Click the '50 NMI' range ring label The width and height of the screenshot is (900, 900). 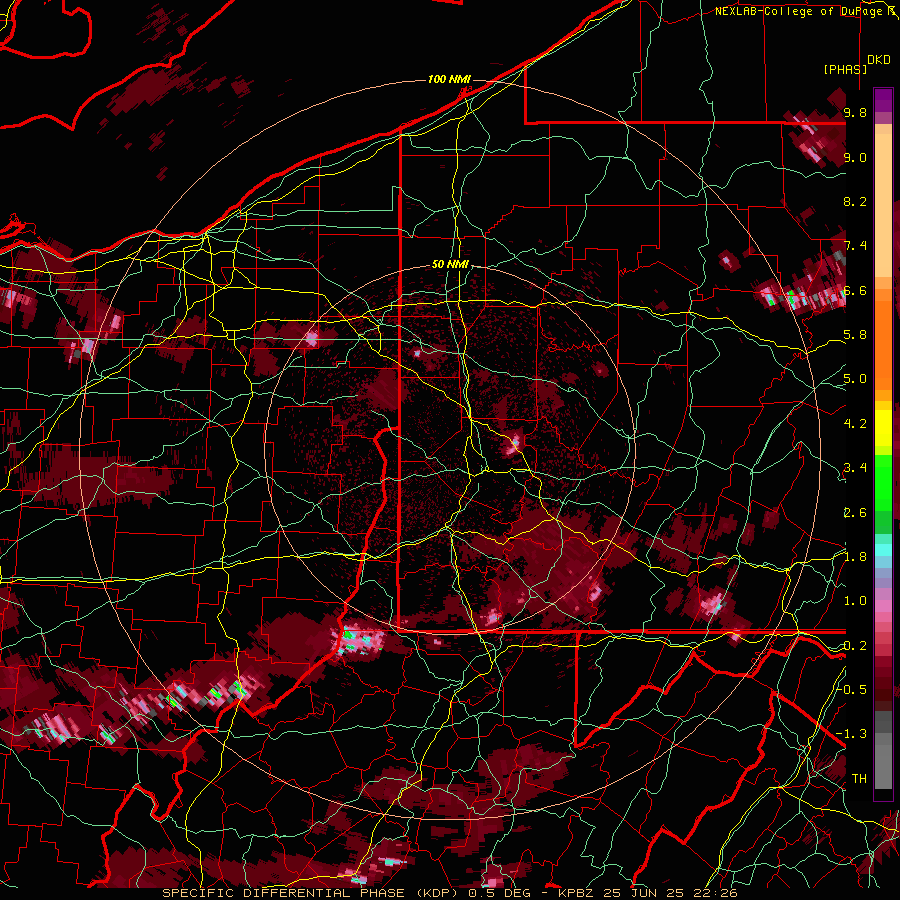pos(450,265)
